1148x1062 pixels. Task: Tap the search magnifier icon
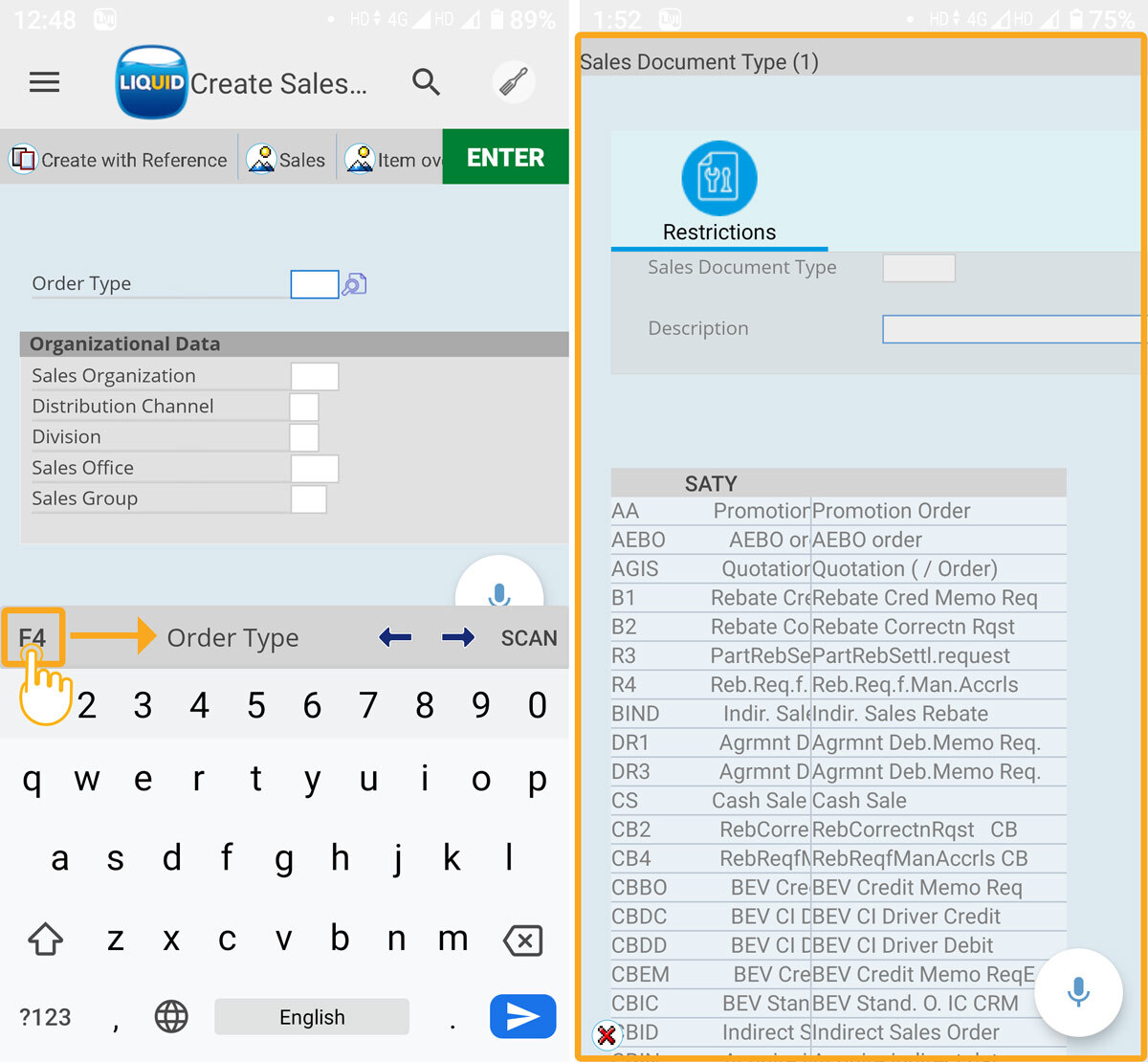[x=426, y=83]
